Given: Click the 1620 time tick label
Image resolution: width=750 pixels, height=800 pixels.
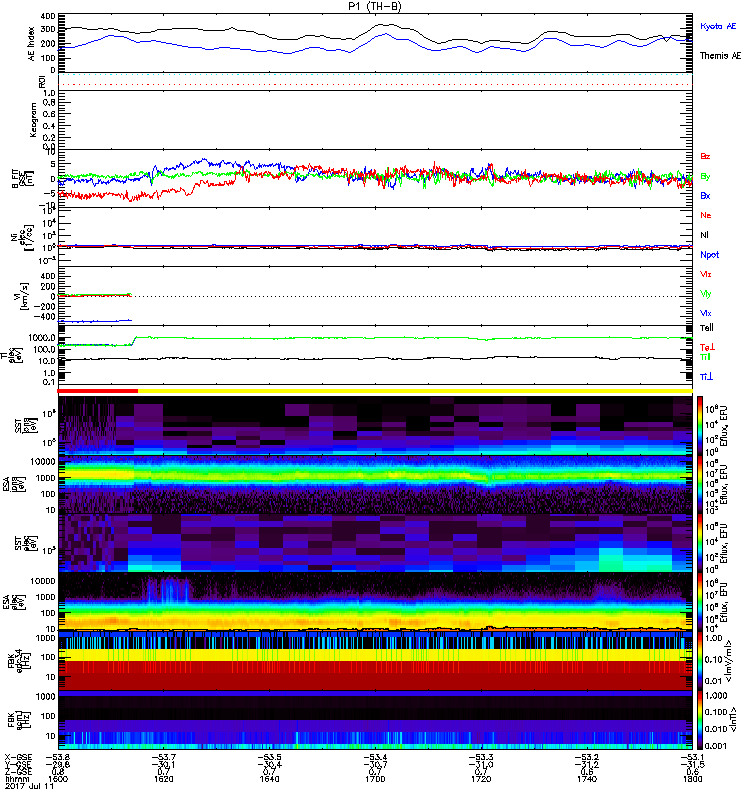Looking at the screenshot, I should (164, 779).
